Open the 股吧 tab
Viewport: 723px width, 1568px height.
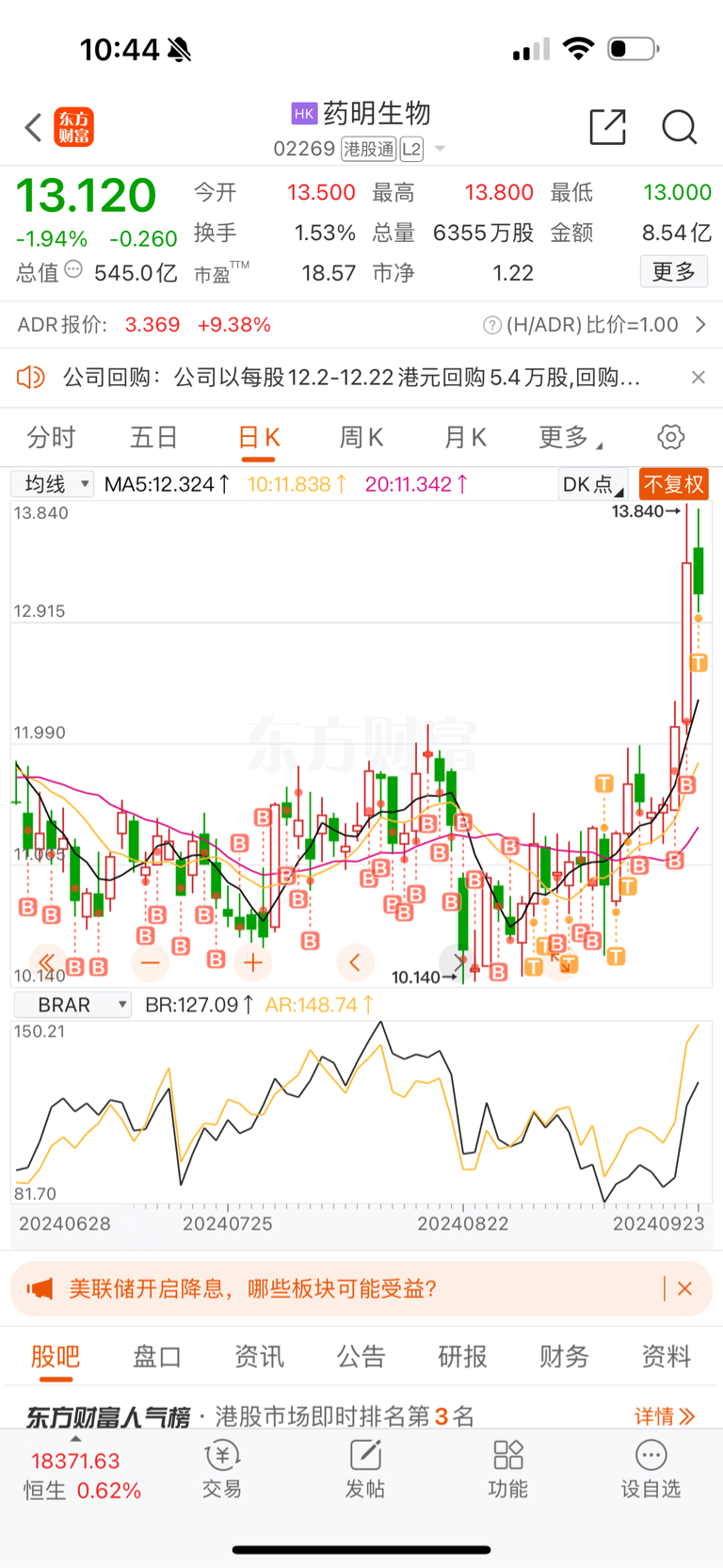[56, 1356]
